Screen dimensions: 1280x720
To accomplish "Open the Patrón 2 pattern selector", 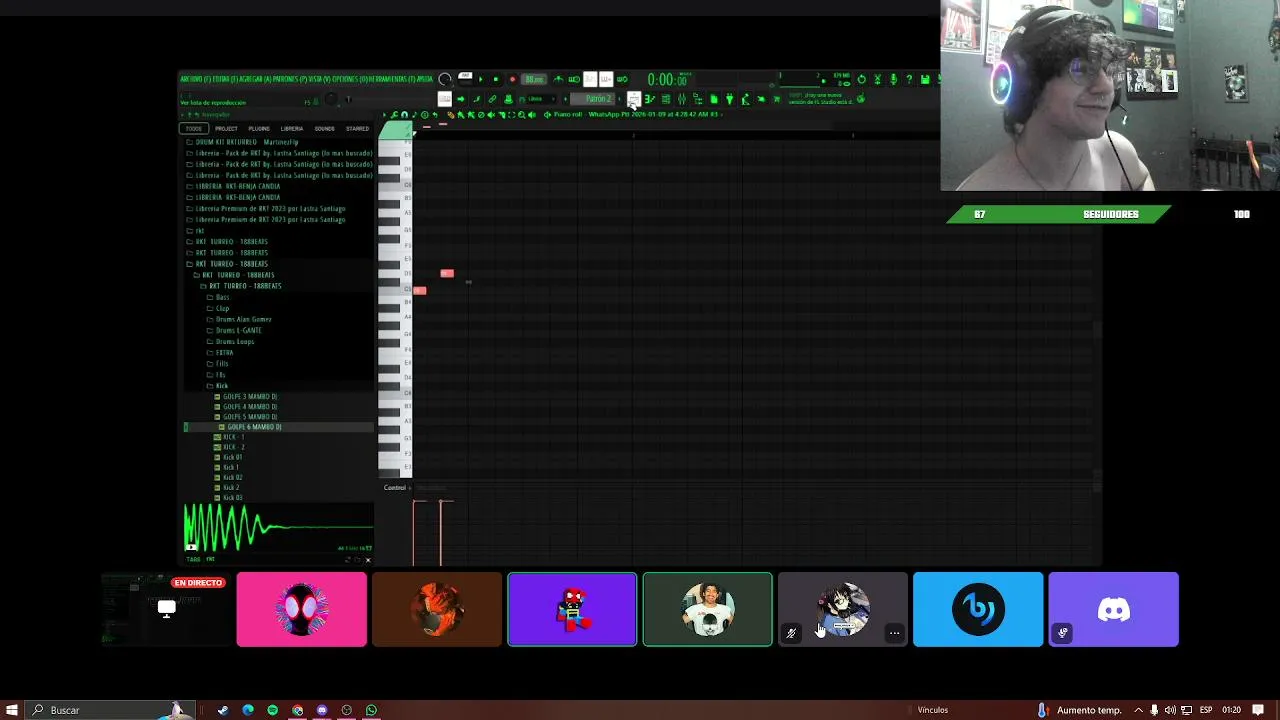I will (593, 98).
